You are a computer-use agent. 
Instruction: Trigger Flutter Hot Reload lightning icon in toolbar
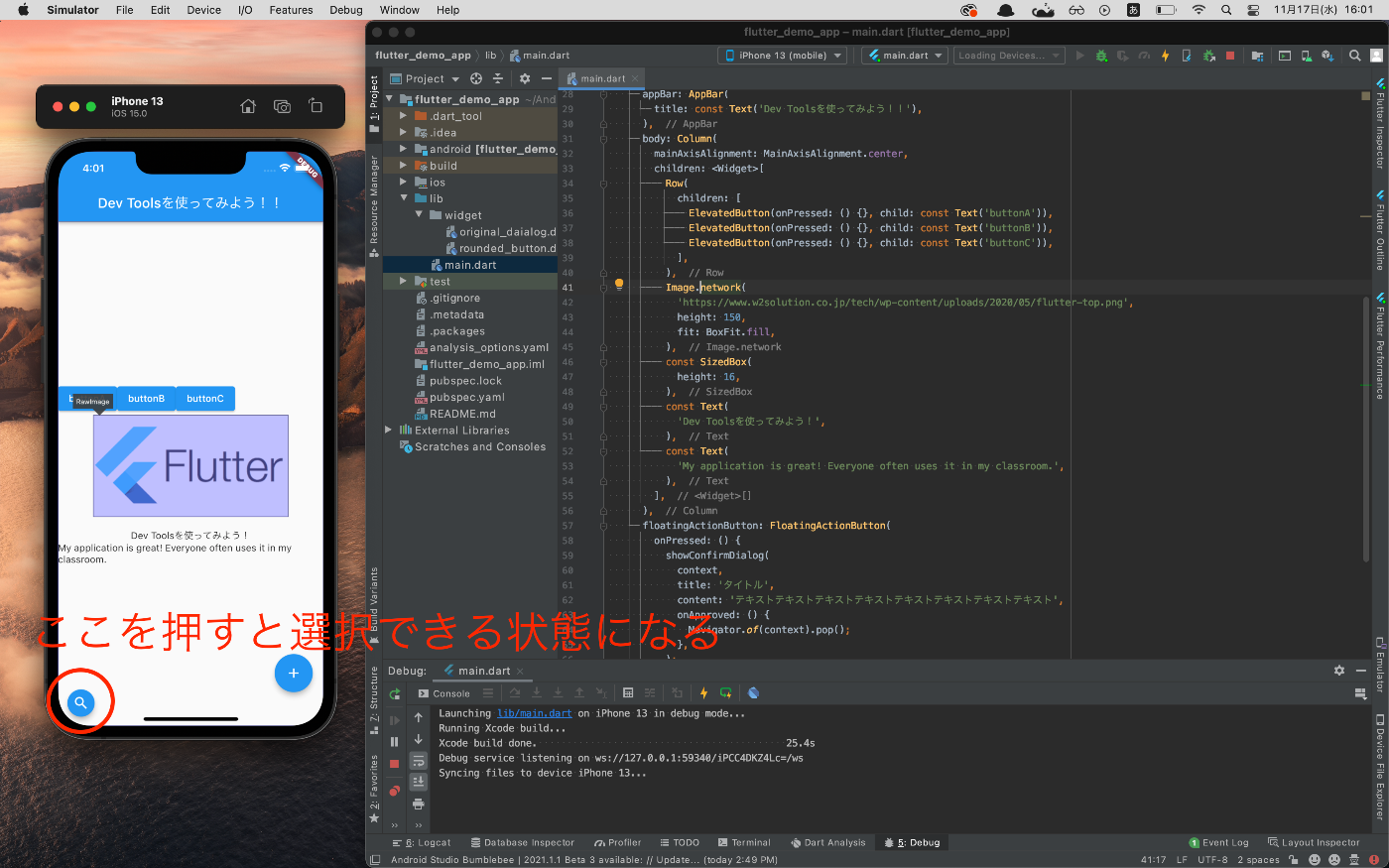point(1166,56)
